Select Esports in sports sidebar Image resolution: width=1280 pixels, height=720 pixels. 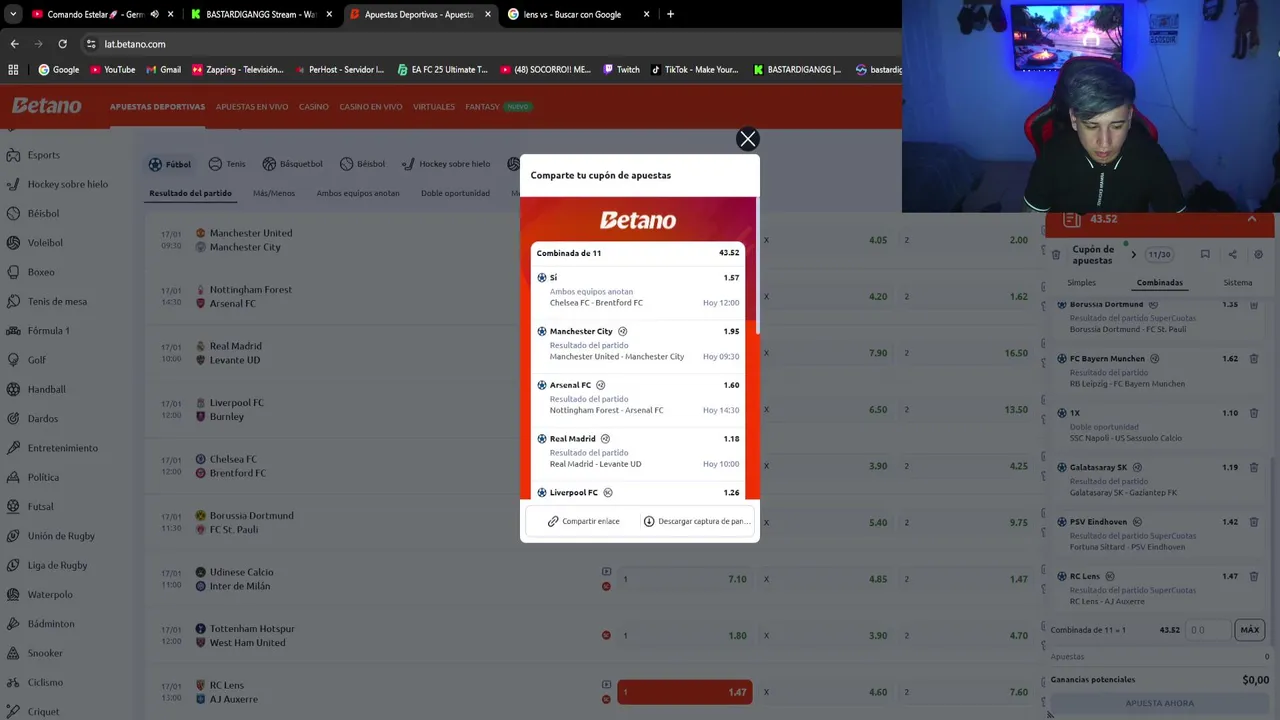[44, 155]
